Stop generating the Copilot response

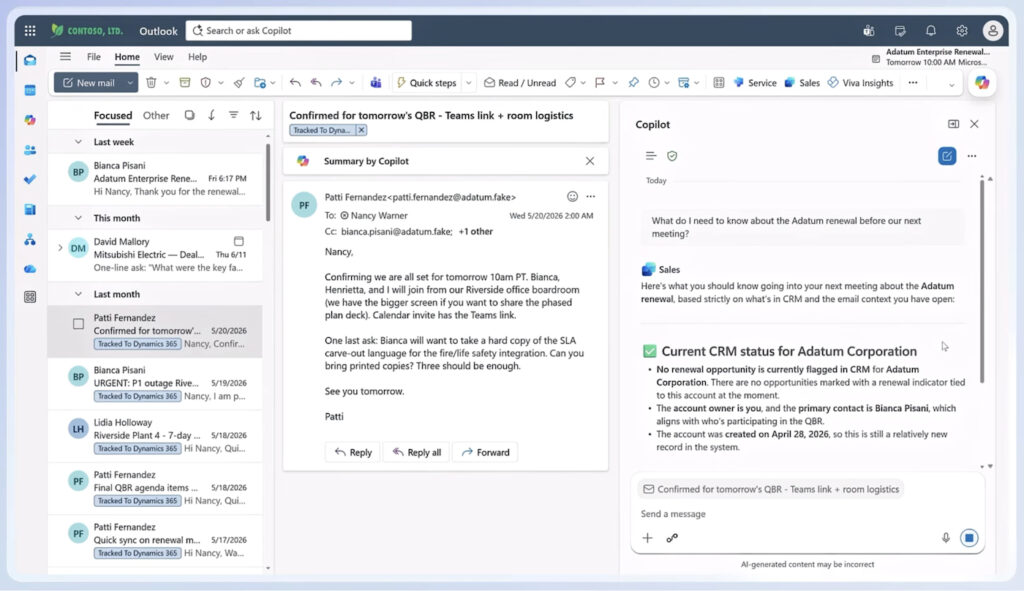[x=969, y=538]
